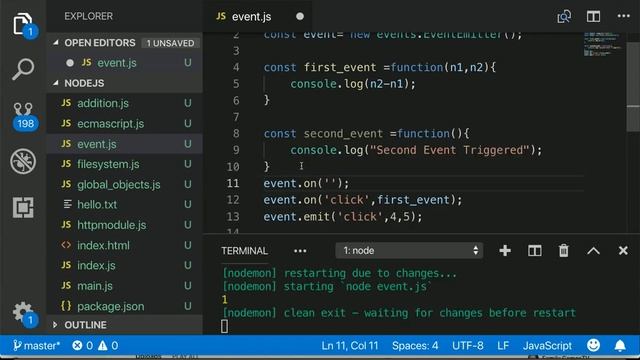
Task: Click 'Ln 11, Col 11' in status bar
Action: (350, 346)
